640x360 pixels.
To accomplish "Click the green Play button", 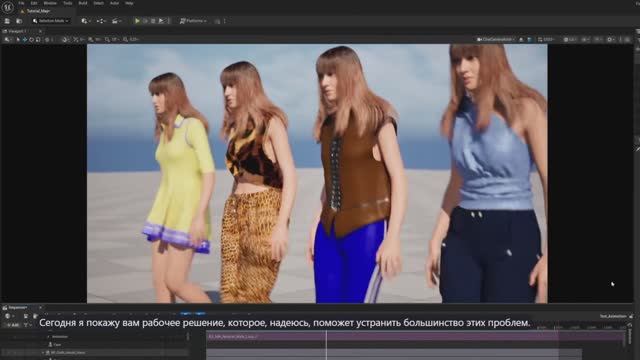I will coord(138,21).
